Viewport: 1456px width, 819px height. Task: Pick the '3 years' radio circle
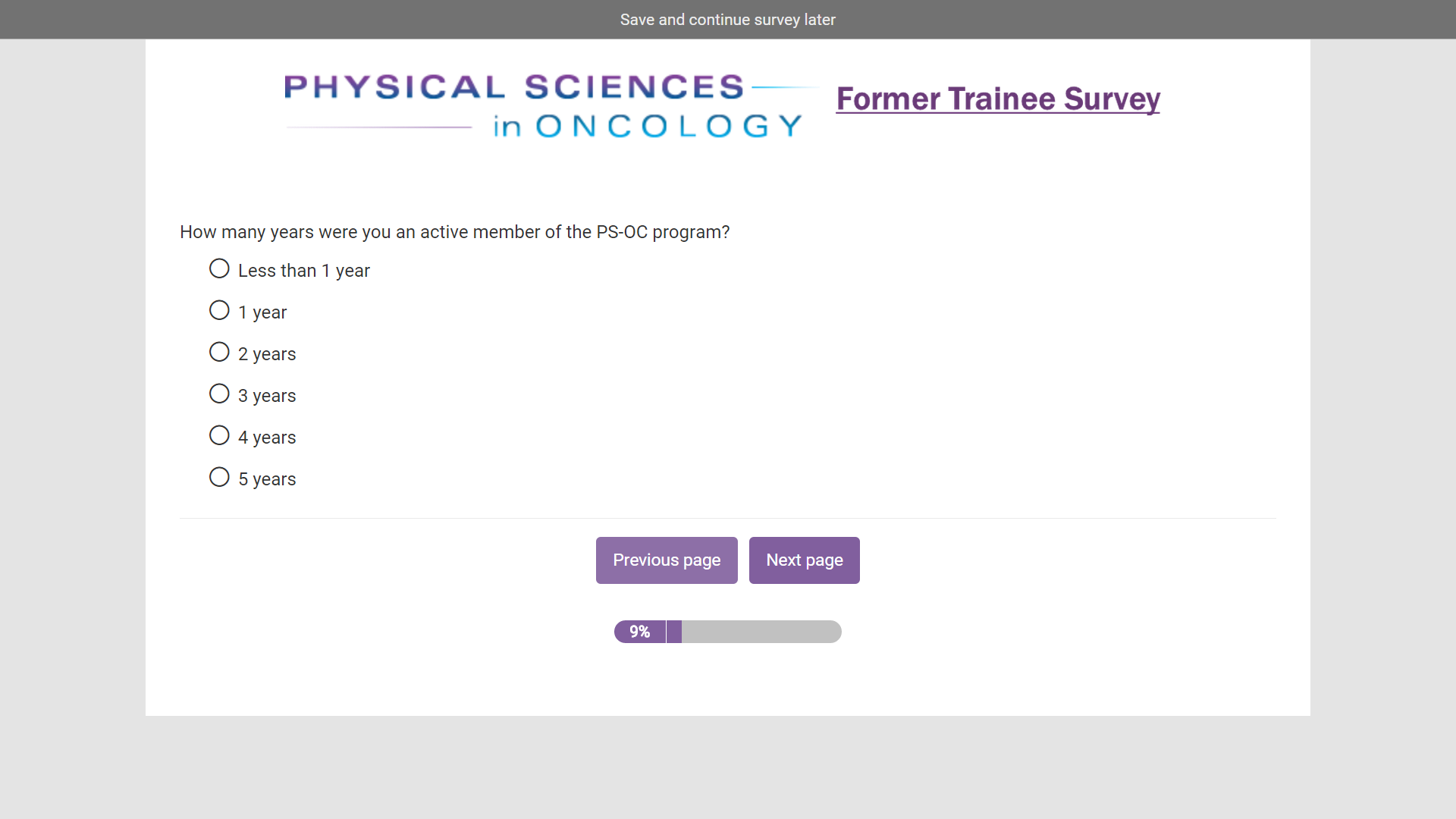tap(219, 394)
